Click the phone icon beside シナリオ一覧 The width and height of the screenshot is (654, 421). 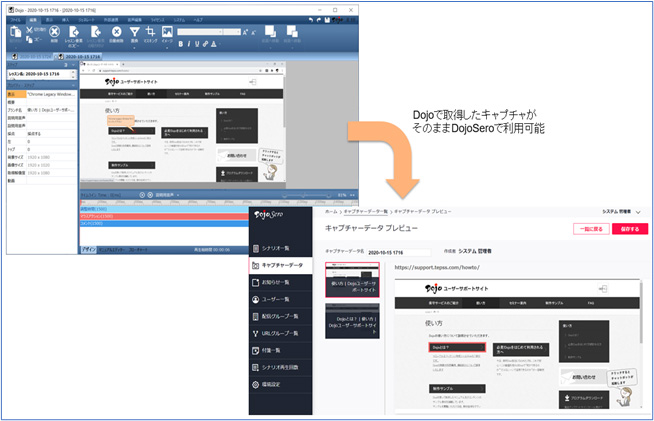point(256,249)
